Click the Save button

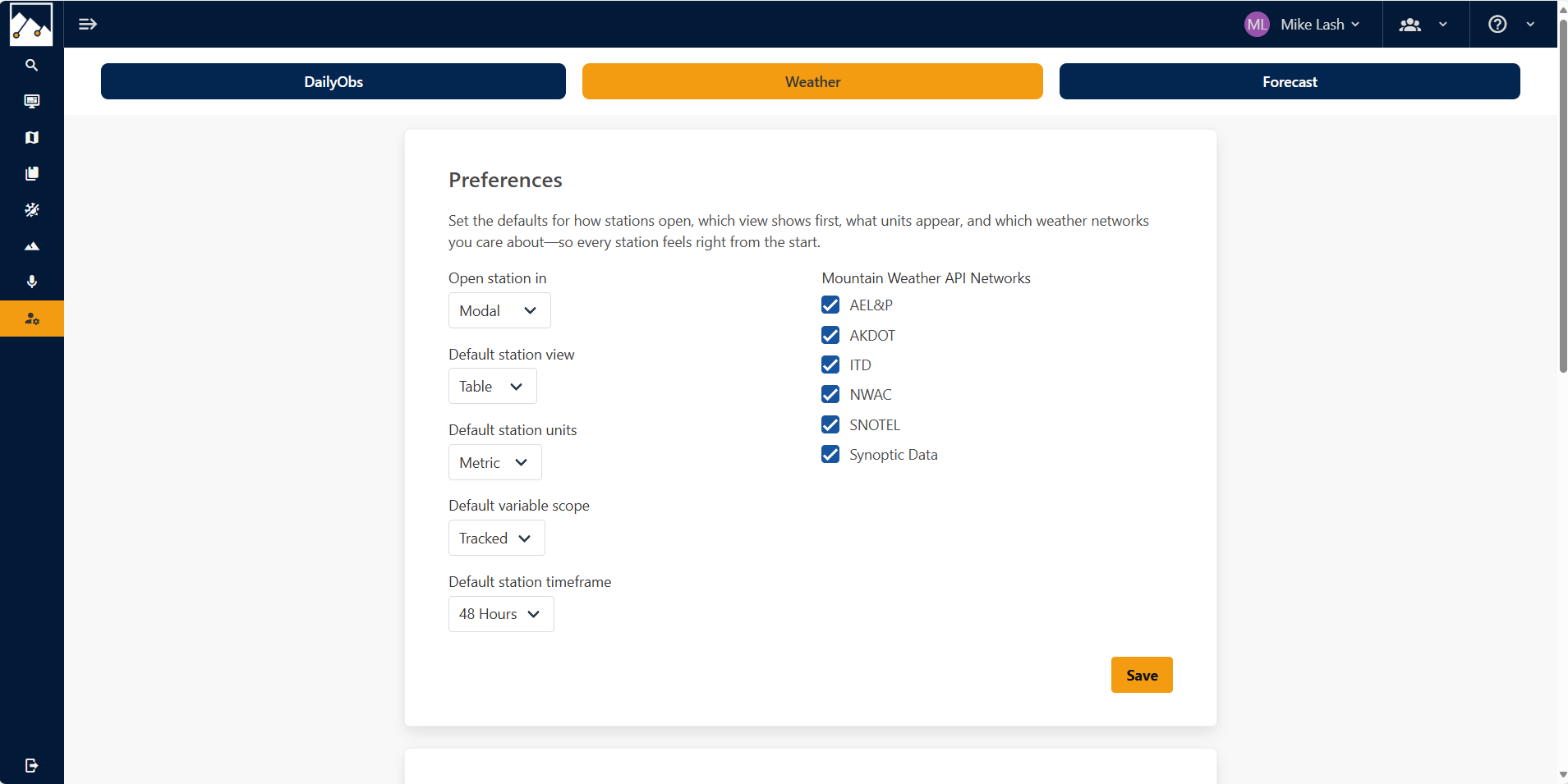(1142, 675)
